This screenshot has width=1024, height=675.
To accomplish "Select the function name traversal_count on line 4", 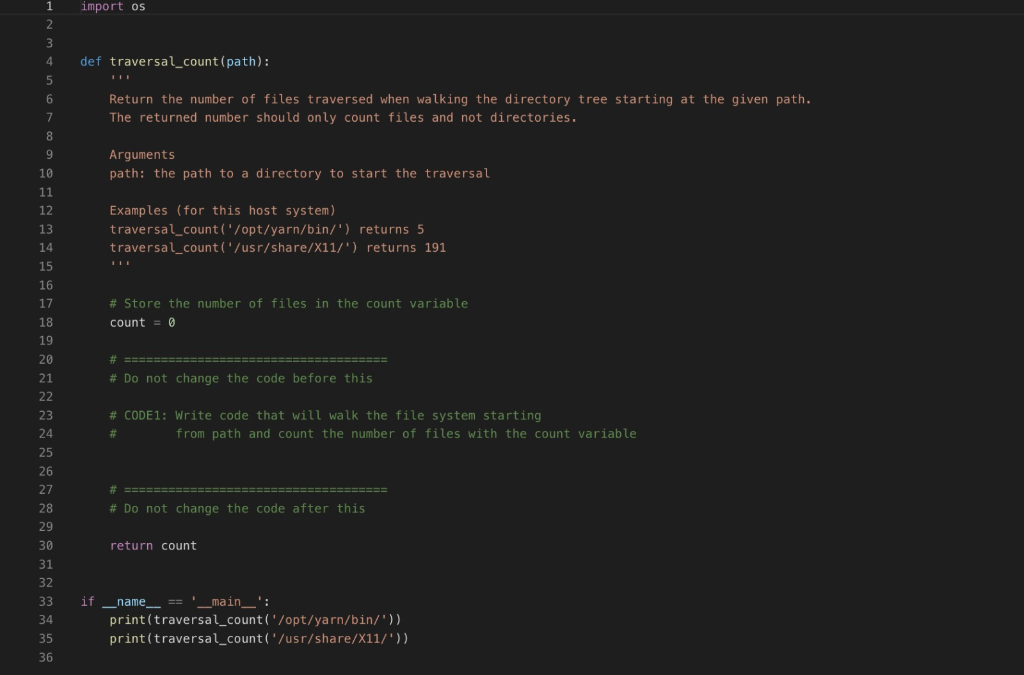I will coord(160,61).
